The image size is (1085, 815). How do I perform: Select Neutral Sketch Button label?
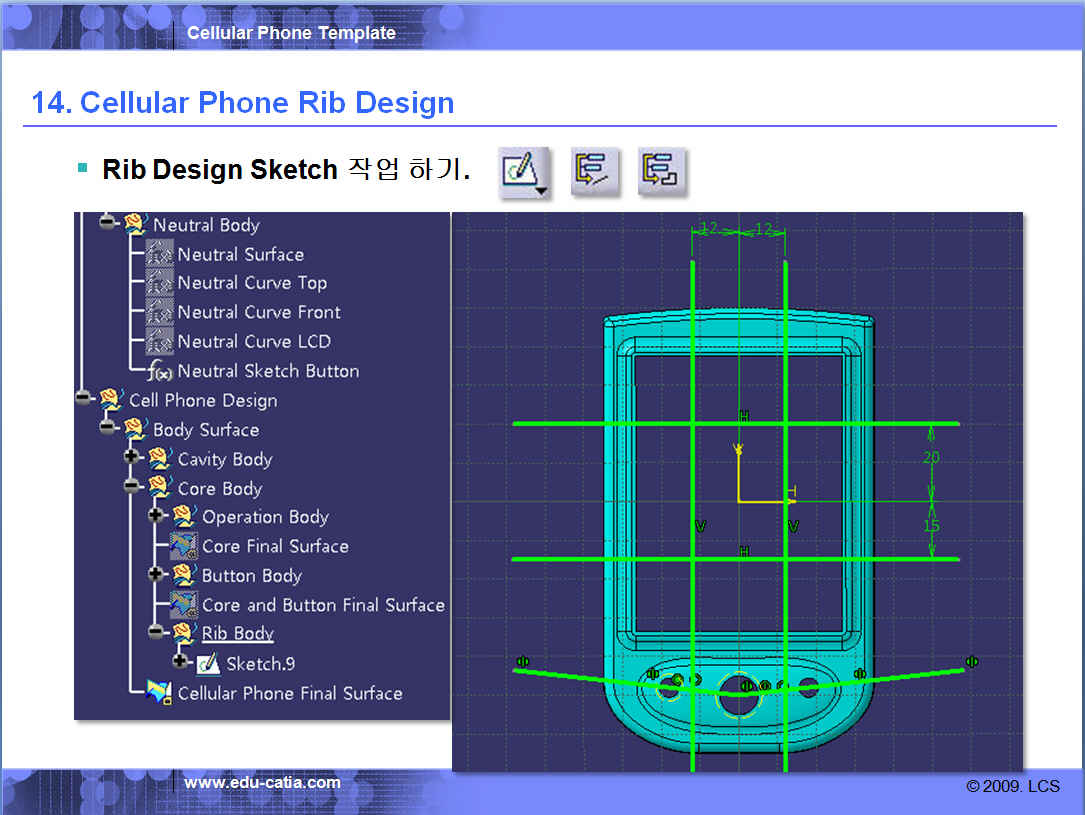[x=268, y=372]
